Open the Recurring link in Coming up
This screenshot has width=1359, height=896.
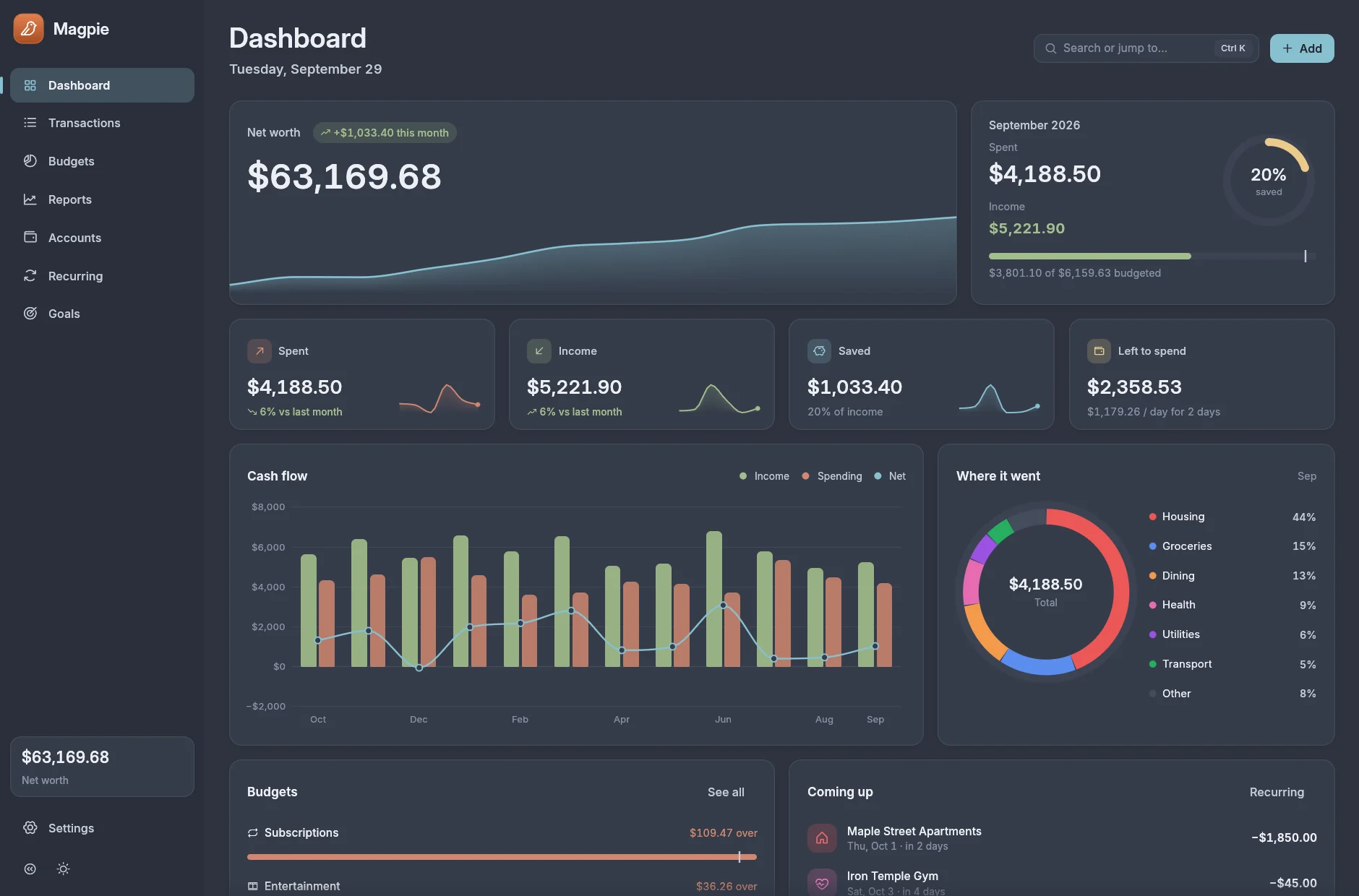pyautogui.click(x=1277, y=793)
